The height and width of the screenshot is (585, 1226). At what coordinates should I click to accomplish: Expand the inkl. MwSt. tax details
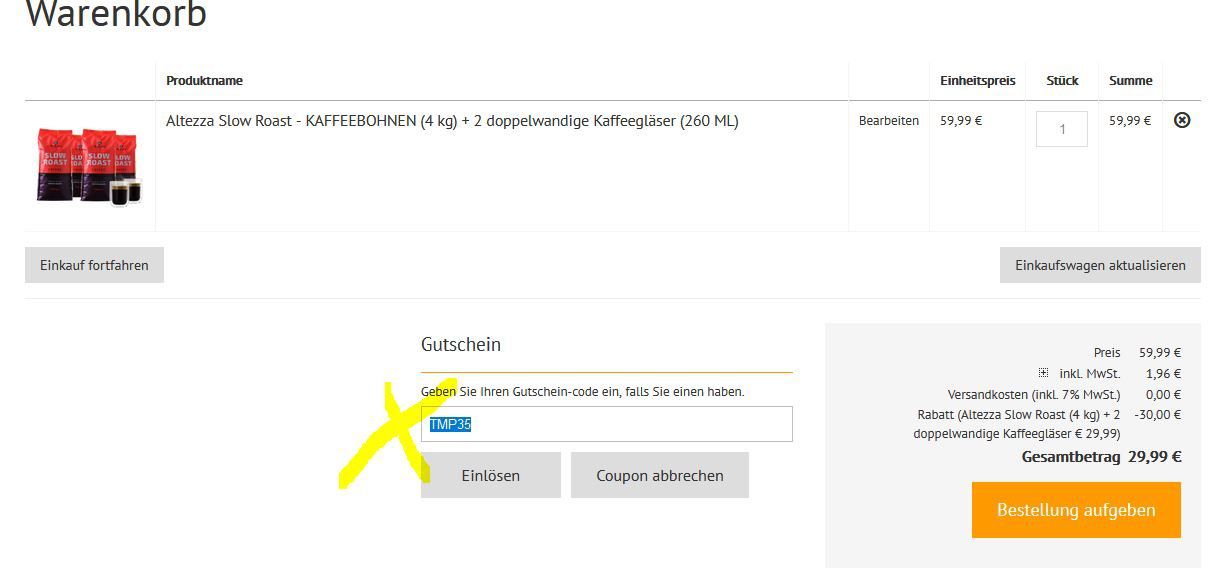coord(1043,373)
